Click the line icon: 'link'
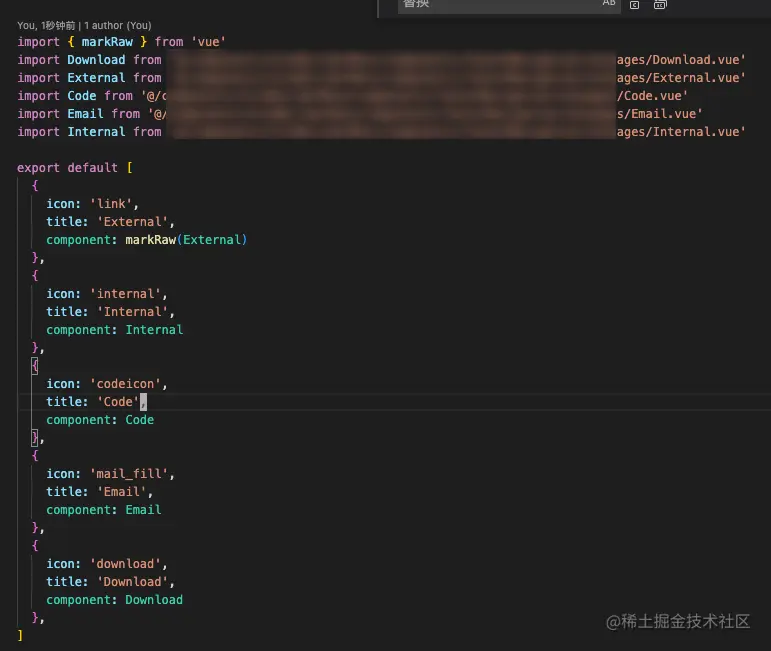The height and width of the screenshot is (651, 771). pyautogui.click(x=92, y=204)
